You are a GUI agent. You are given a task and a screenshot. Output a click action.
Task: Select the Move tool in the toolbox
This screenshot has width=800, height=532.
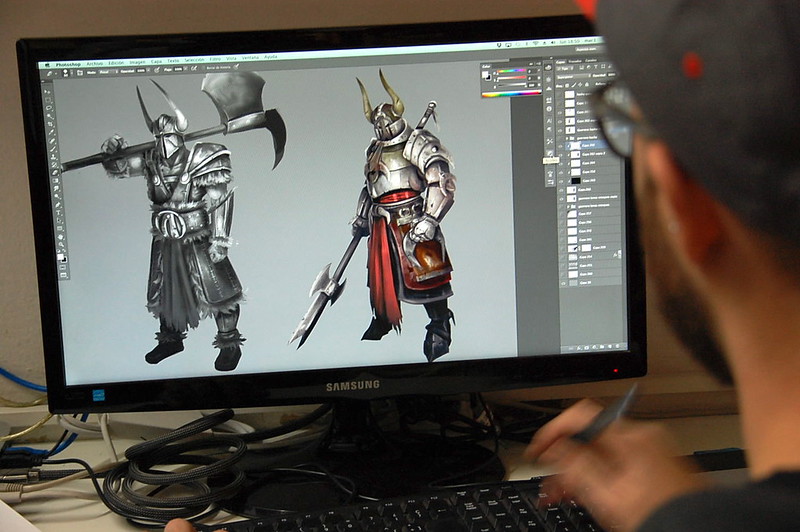47,91
